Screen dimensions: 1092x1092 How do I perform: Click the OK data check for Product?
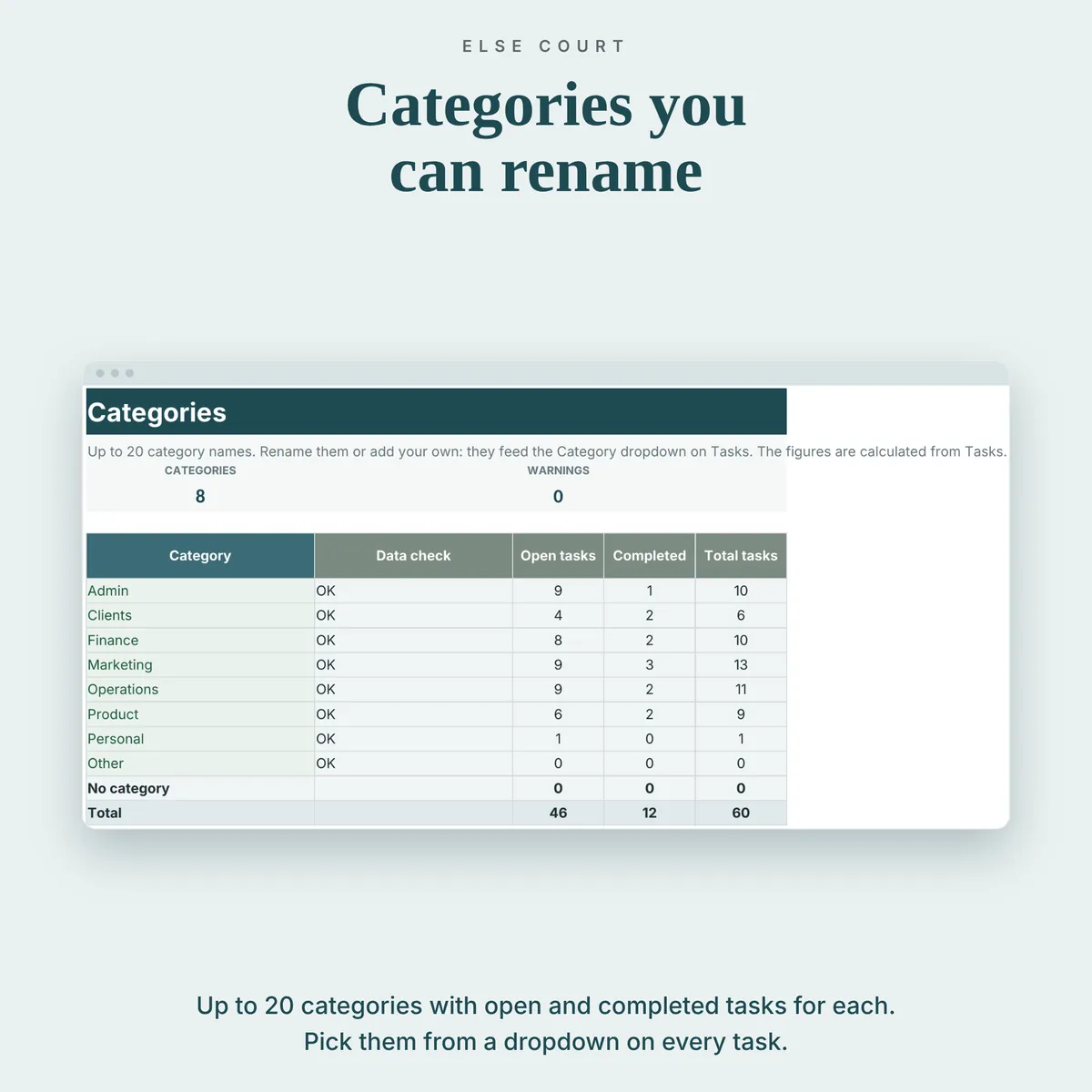(326, 714)
